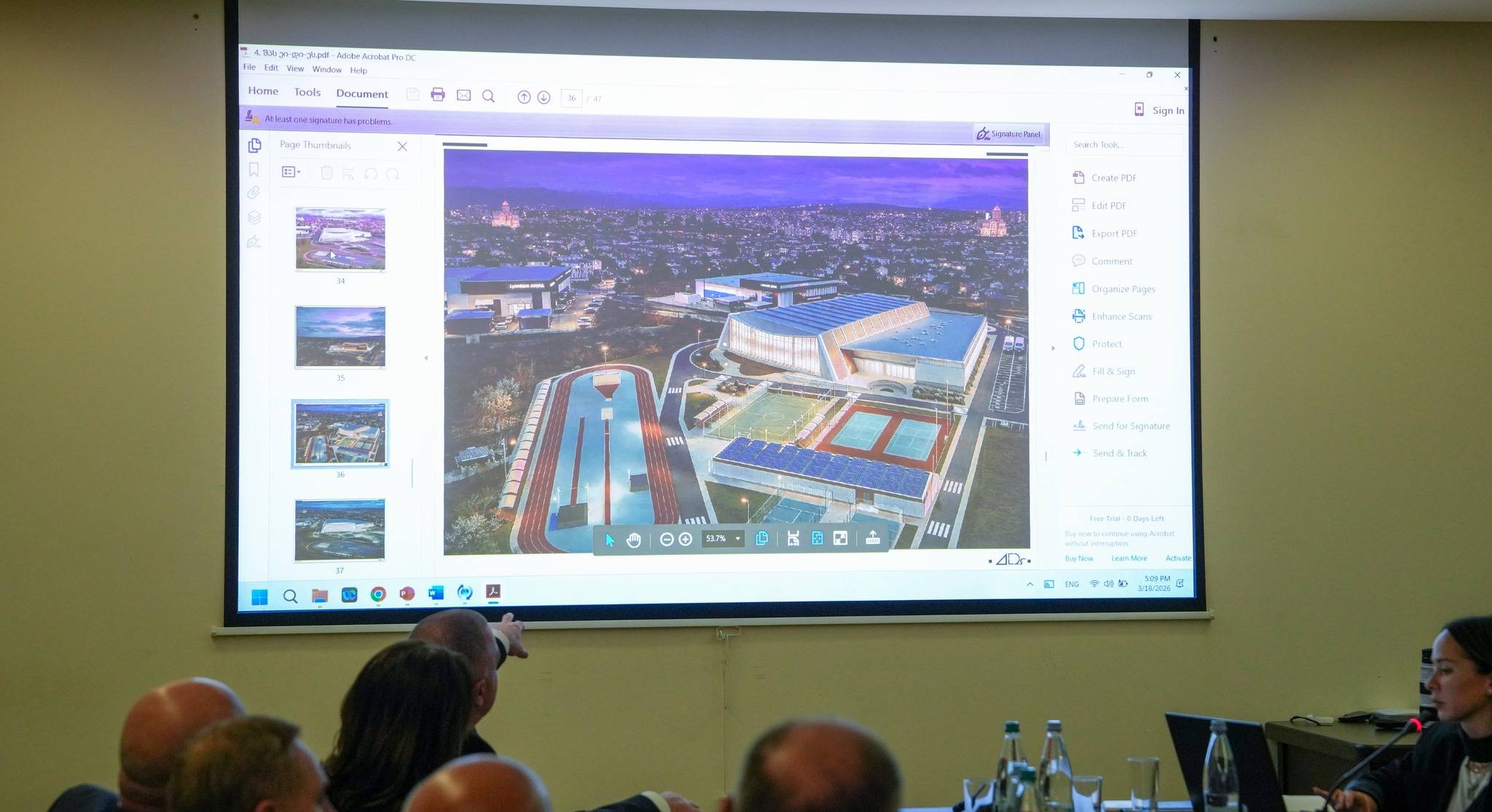Toggle the Page Thumbnails panel icon
Screen dimensions: 1492x812
(x=254, y=146)
